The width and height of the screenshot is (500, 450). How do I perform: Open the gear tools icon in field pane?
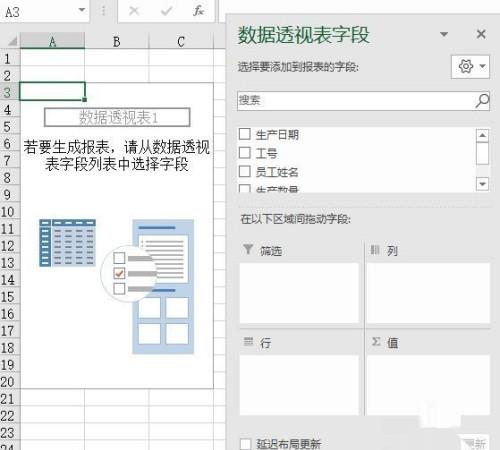pyautogui.click(x=470, y=67)
